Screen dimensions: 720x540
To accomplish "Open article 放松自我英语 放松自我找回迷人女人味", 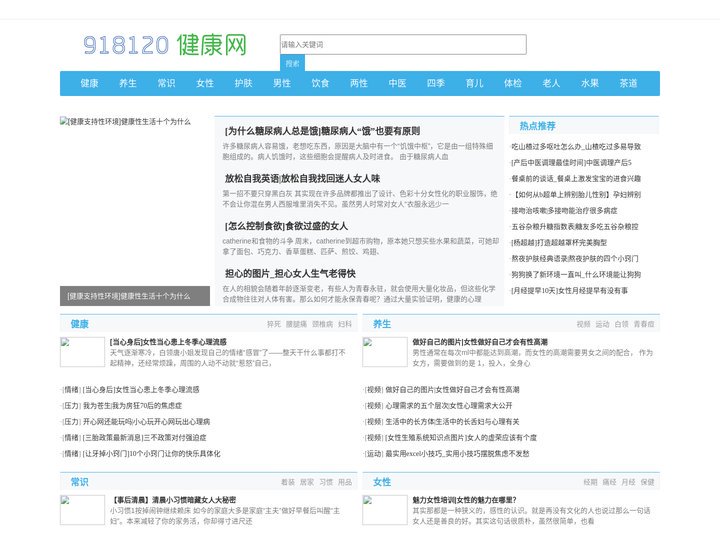I will pyautogui.click(x=303, y=178).
